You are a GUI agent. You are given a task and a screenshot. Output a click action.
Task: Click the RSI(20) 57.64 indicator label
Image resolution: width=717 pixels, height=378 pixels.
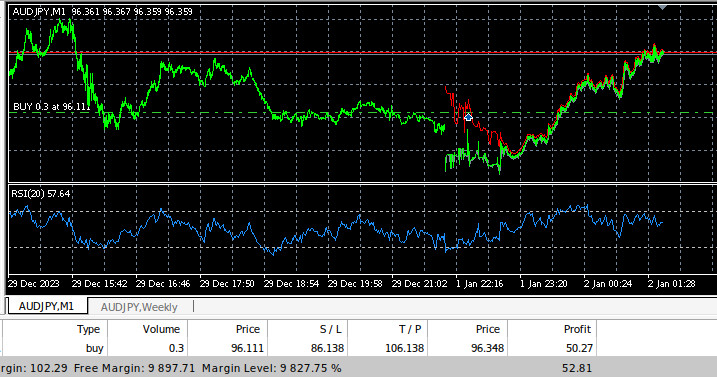pyautogui.click(x=41, y=194)
